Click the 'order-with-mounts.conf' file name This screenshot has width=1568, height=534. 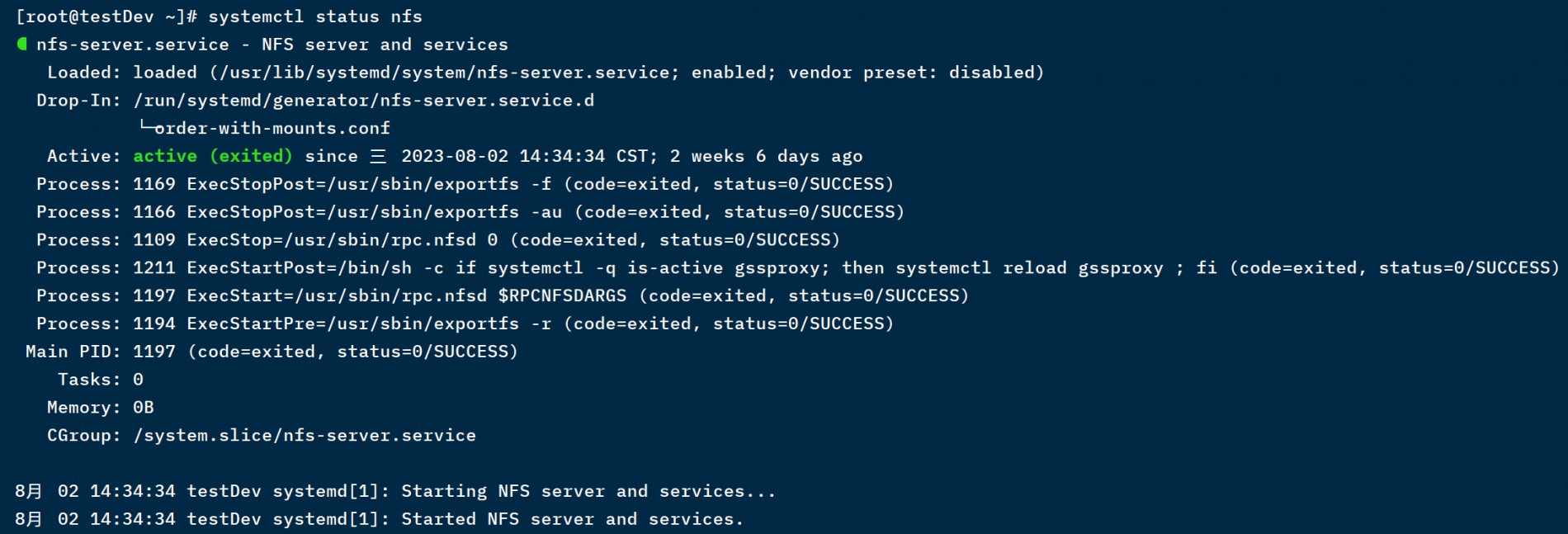(272, 129)
